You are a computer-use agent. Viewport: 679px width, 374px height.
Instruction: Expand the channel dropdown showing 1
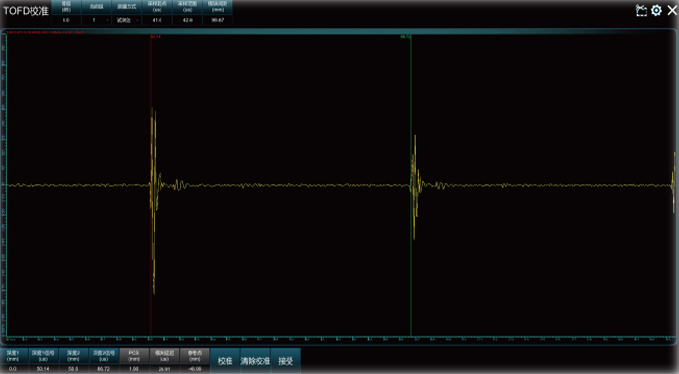coord(96,20)
